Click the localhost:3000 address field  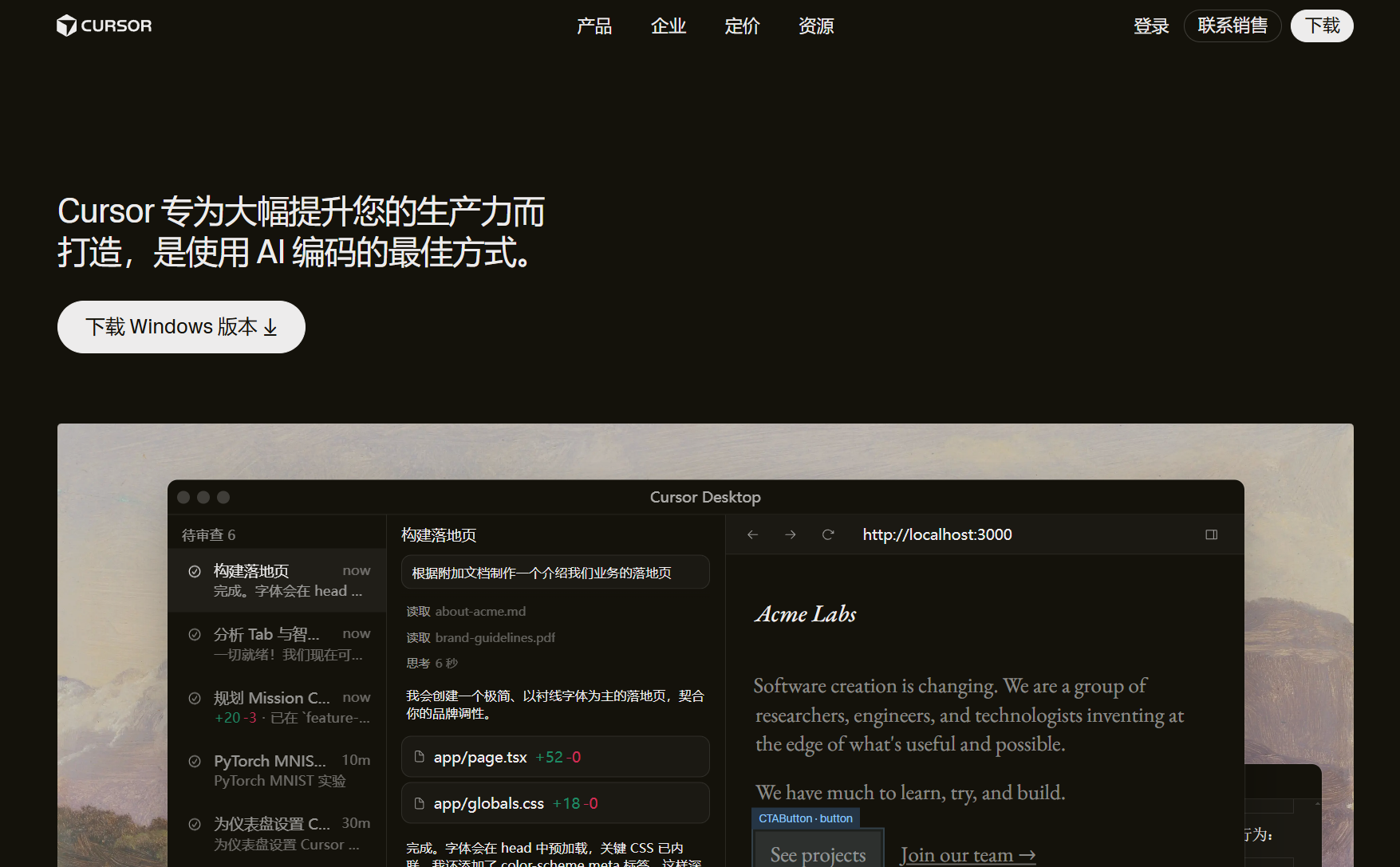[937, 534]
